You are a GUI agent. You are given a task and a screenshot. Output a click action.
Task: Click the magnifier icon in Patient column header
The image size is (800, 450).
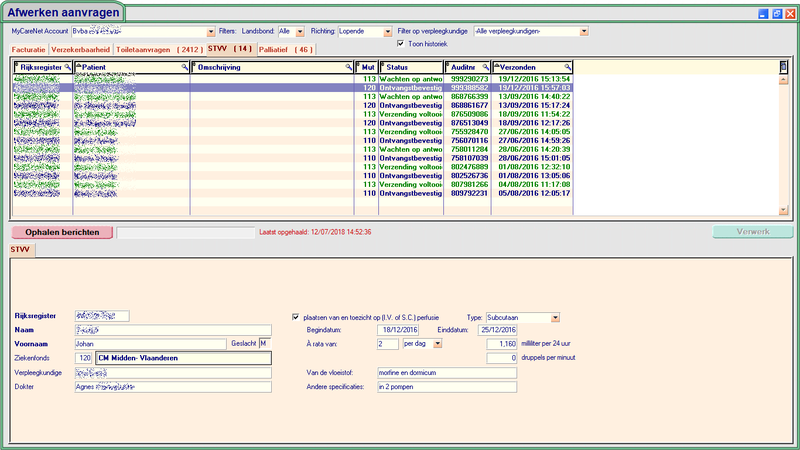click(x=185, y=66)
